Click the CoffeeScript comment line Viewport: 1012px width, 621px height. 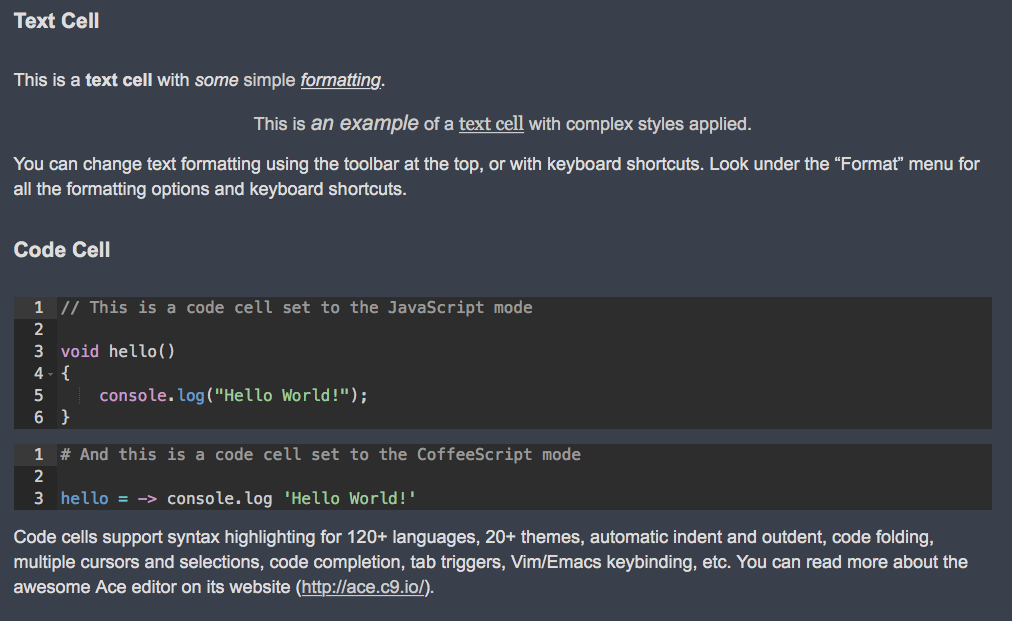(x=321, y=454)
